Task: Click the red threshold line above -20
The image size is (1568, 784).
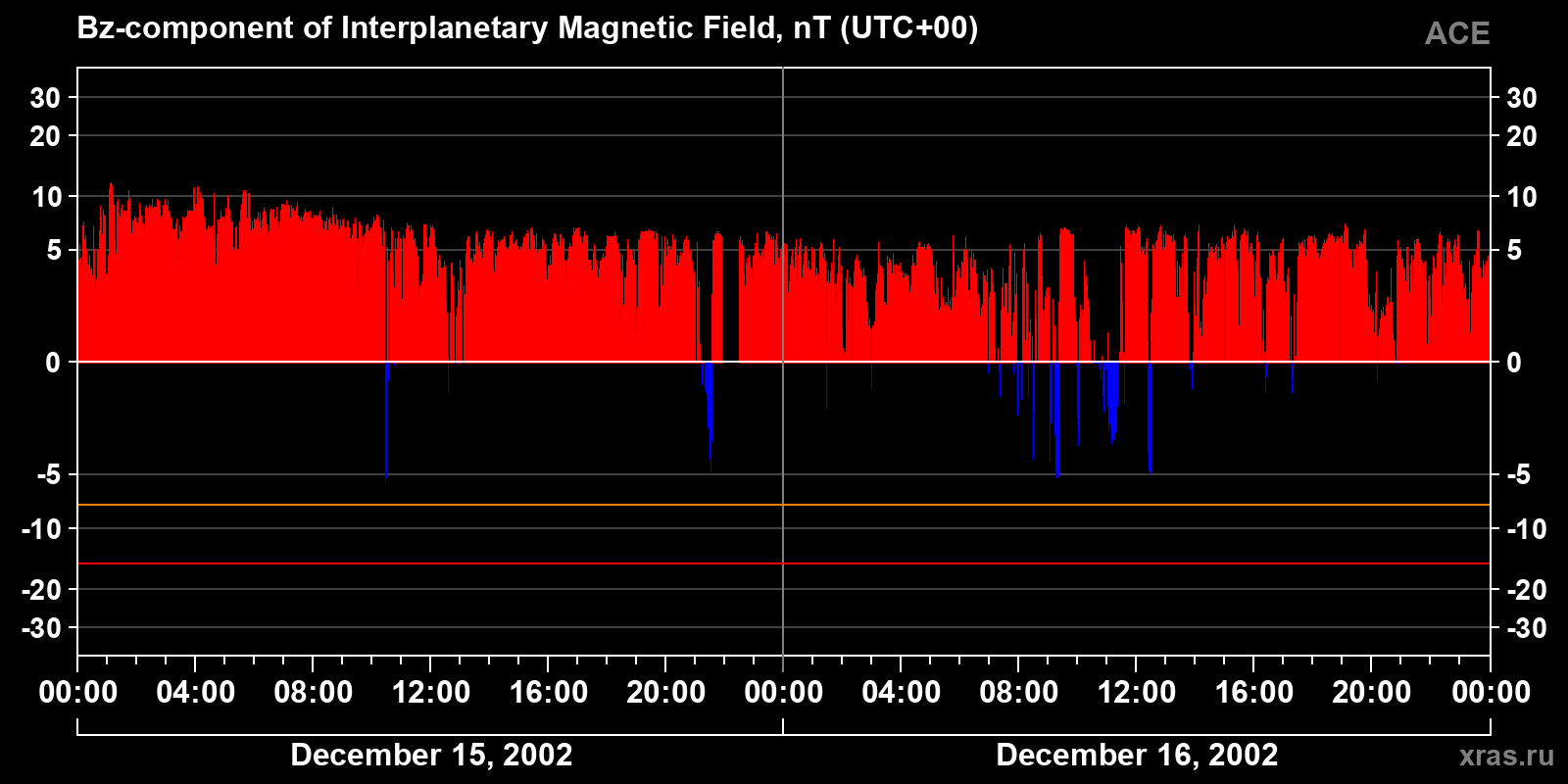Action: (x=784, y=563)
